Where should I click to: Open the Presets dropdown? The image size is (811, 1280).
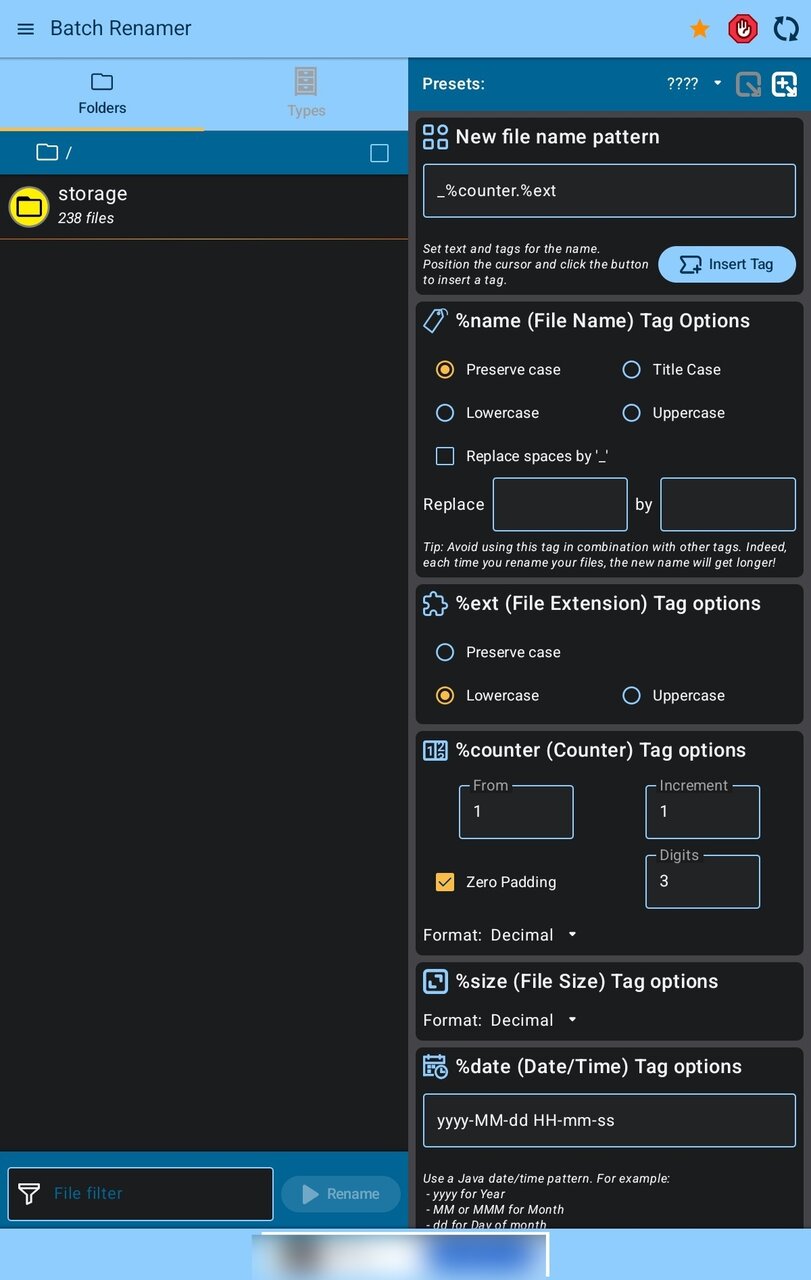click(694, 84)
